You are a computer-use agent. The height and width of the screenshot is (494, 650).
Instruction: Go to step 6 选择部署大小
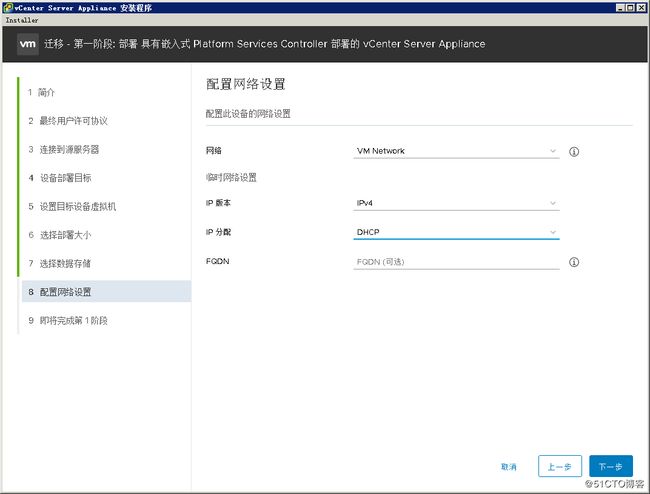click(x=60, y=235)
